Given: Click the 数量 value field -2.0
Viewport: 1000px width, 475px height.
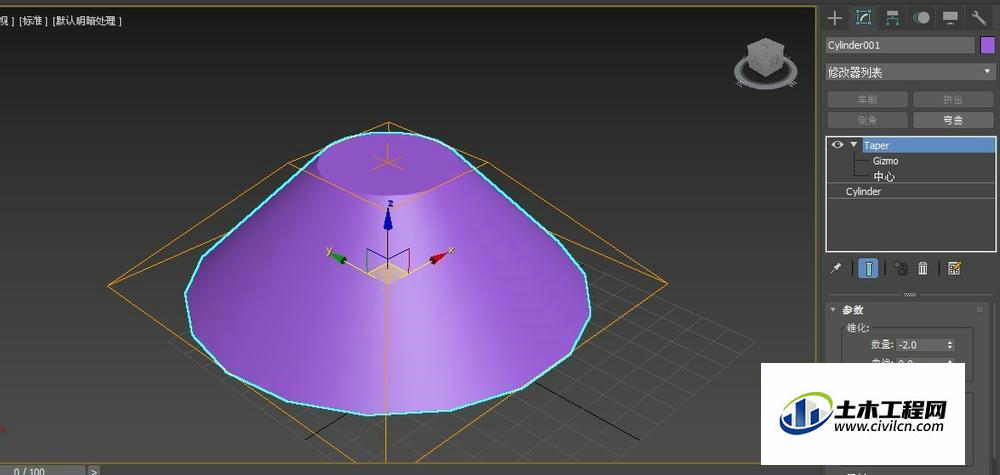Looking at the screenshot, I should pos(921,344).
